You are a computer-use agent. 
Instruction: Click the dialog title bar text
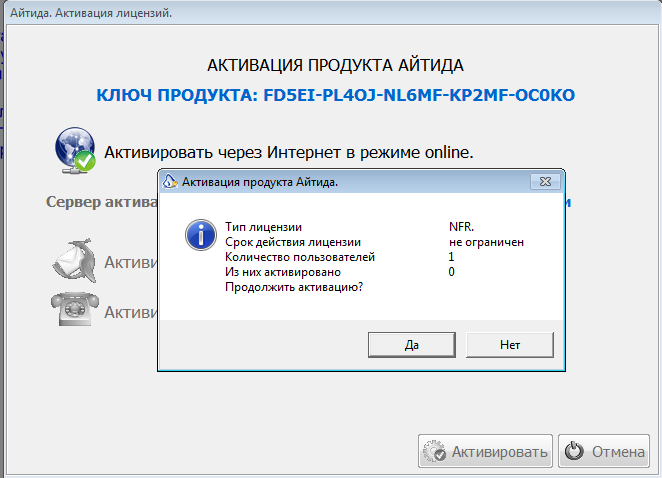pos(260,182)
